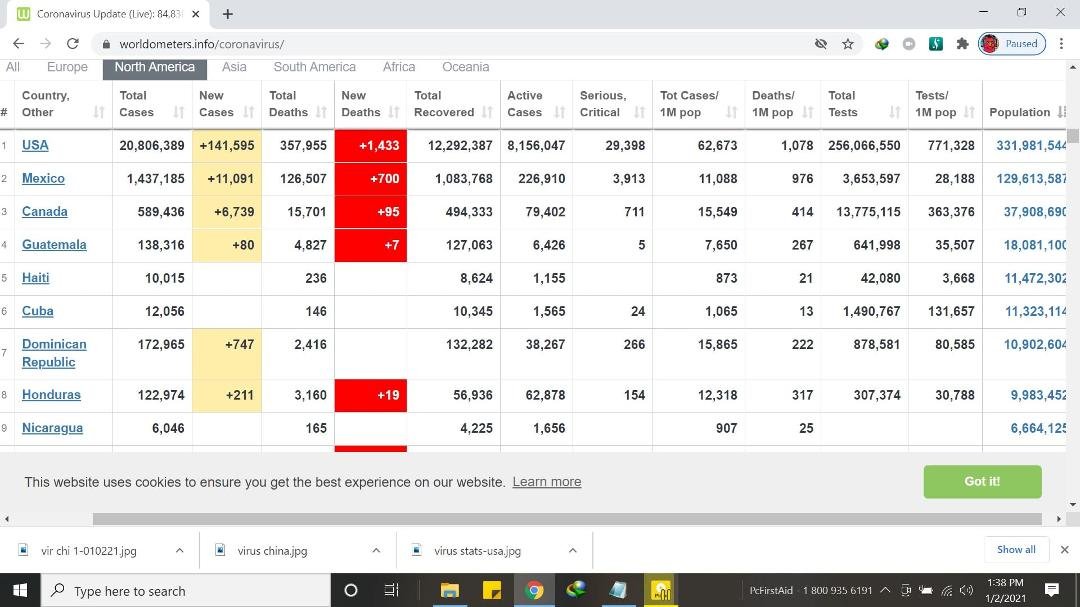Sort table by New Cases
Viewport: 1080px width, 607px height.
tap(227, 104)
